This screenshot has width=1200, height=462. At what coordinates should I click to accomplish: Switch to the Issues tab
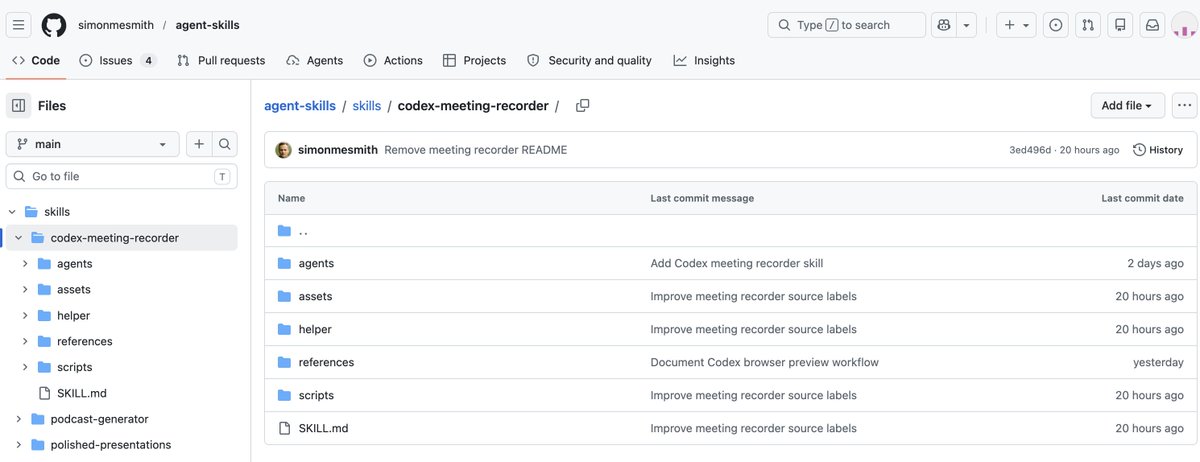118,60
